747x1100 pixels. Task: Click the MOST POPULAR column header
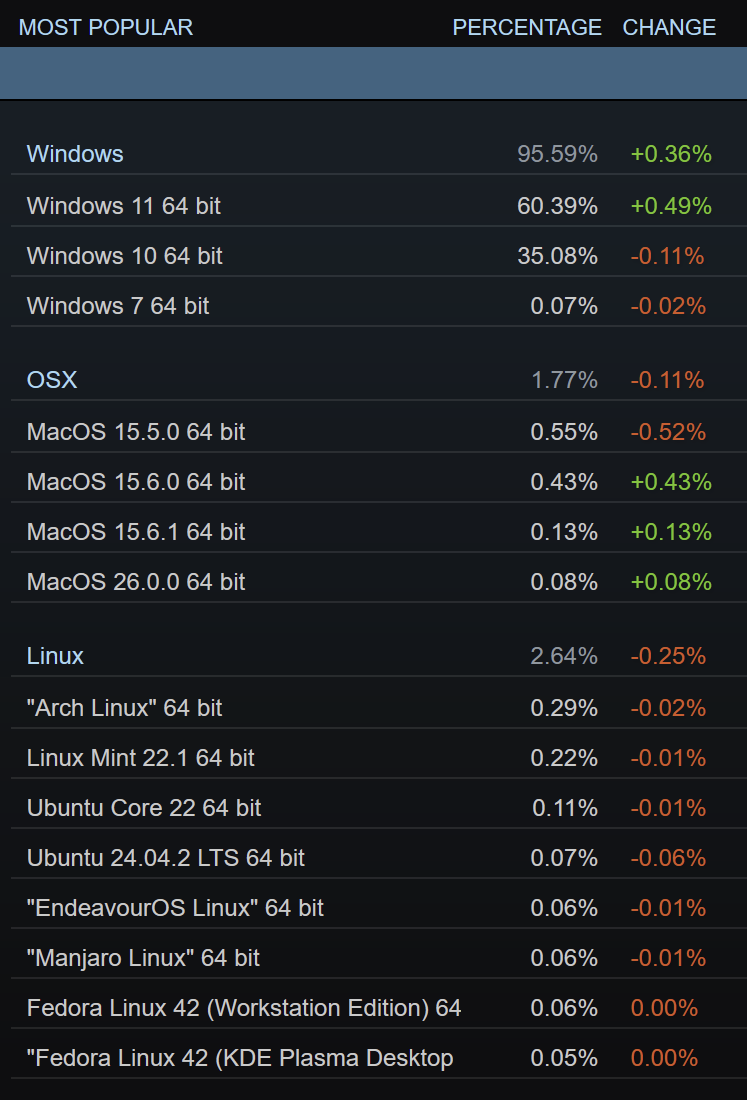coord(106,27)
